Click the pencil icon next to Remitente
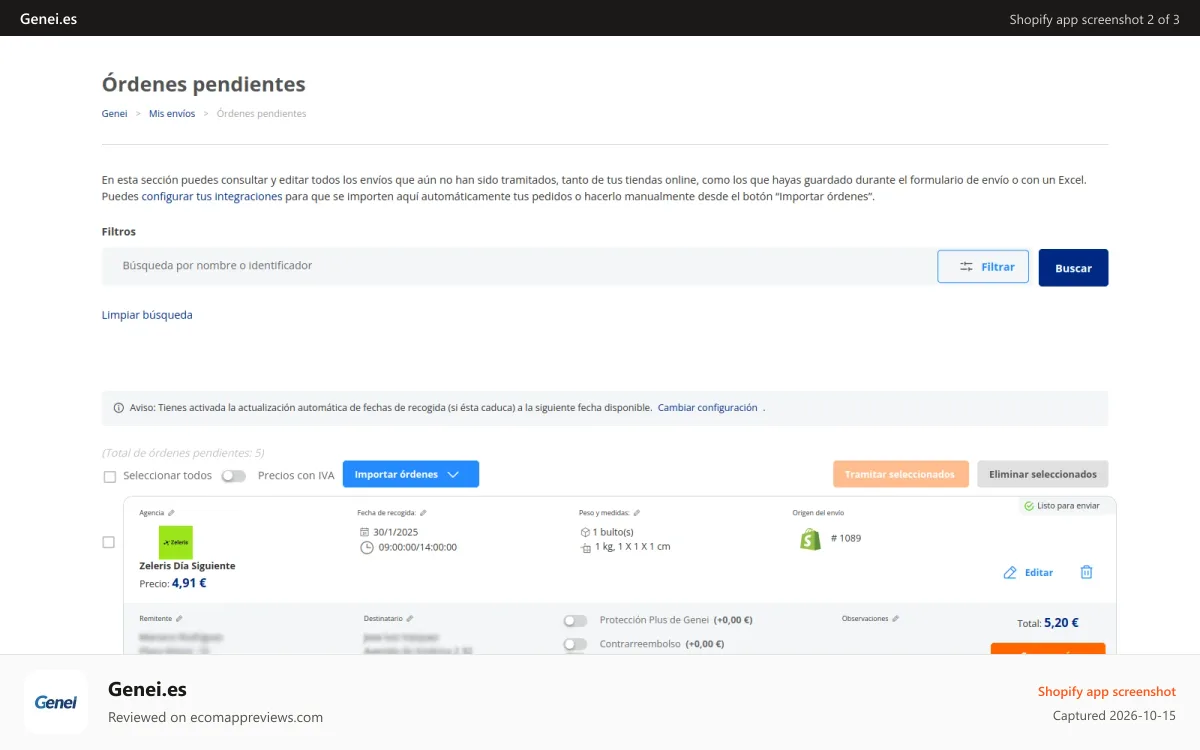 coord(179,619)
